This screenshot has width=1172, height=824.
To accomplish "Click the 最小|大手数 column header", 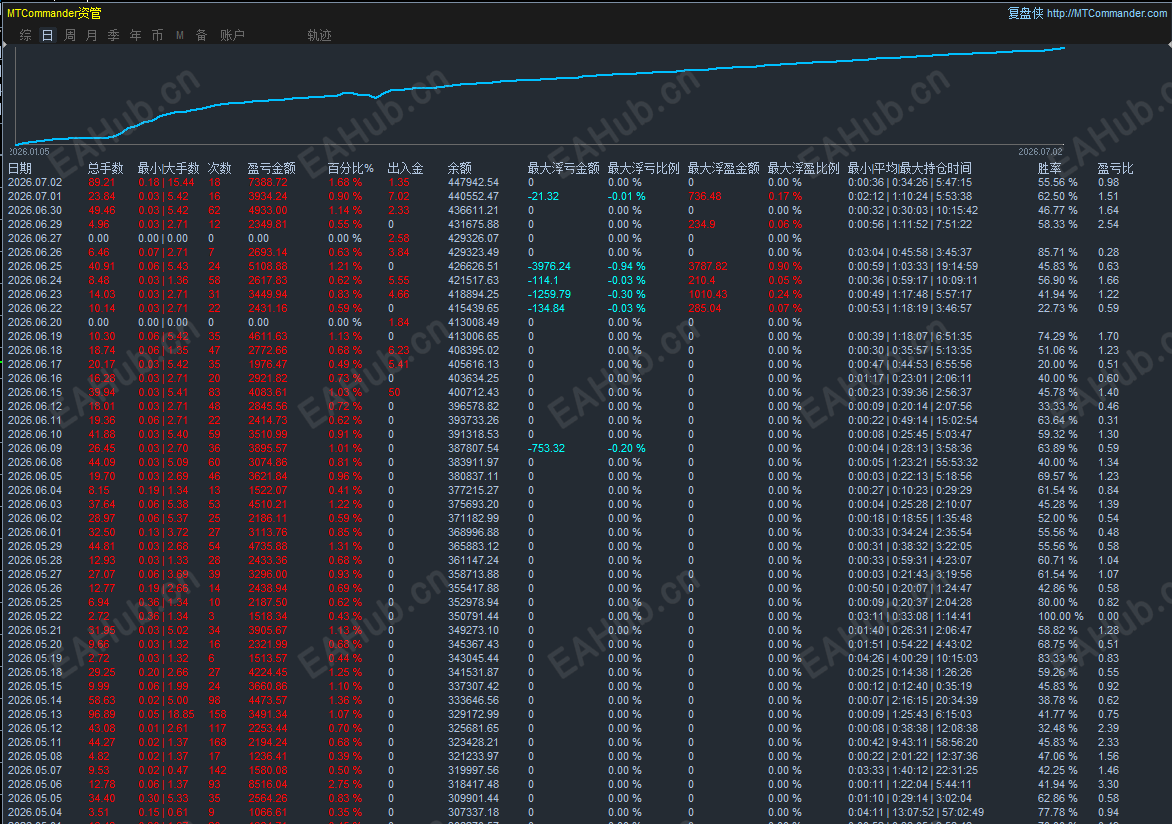I will [x=168, y=168].
